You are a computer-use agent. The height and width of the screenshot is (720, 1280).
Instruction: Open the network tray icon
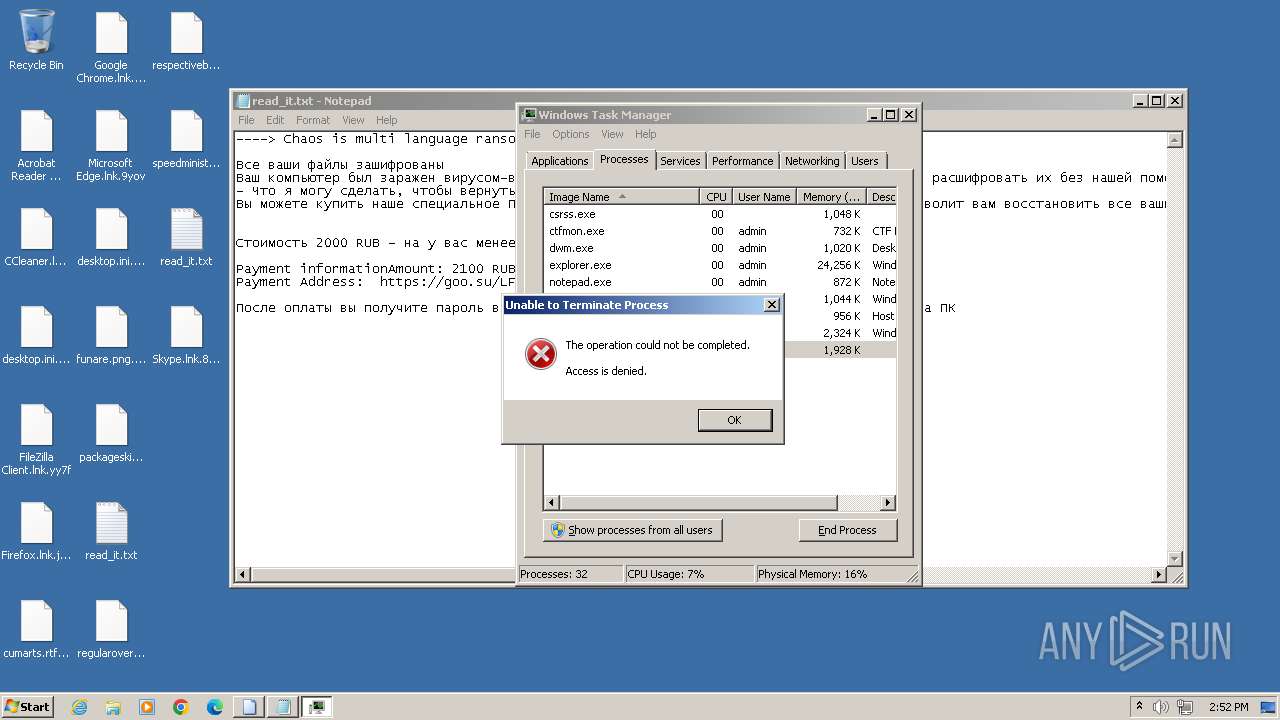click(1185, 707)
